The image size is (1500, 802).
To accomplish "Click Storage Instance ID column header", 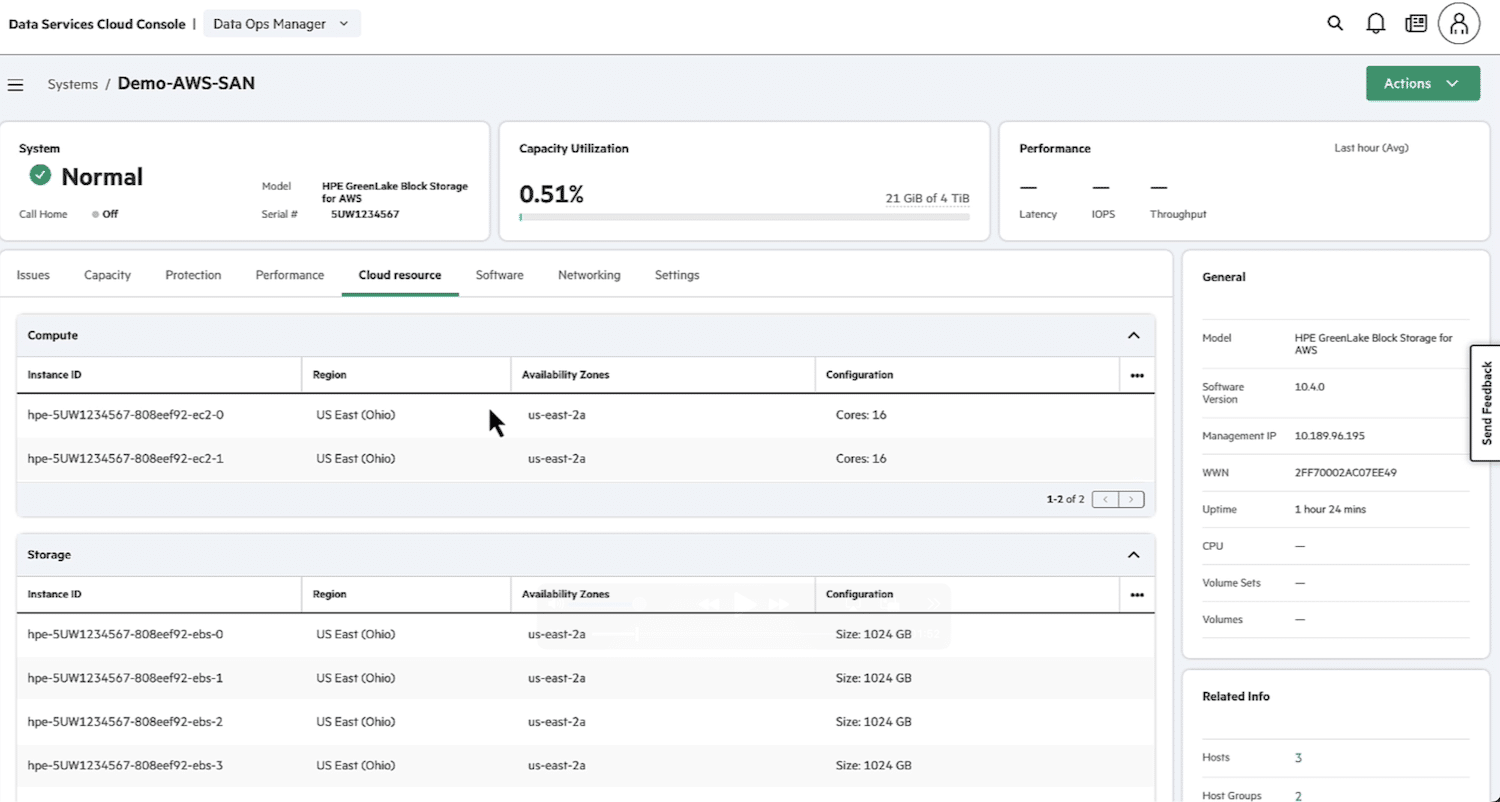I will (x=55, y=594).
